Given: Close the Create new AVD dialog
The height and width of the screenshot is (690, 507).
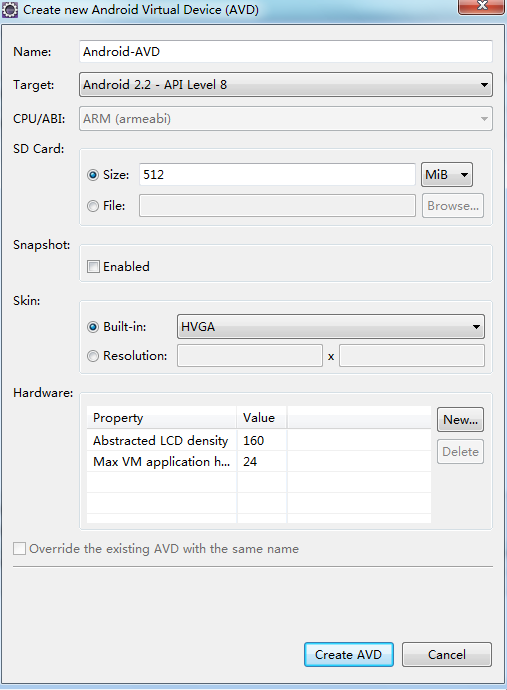Looking at the screenshot, I should (481, 6).
